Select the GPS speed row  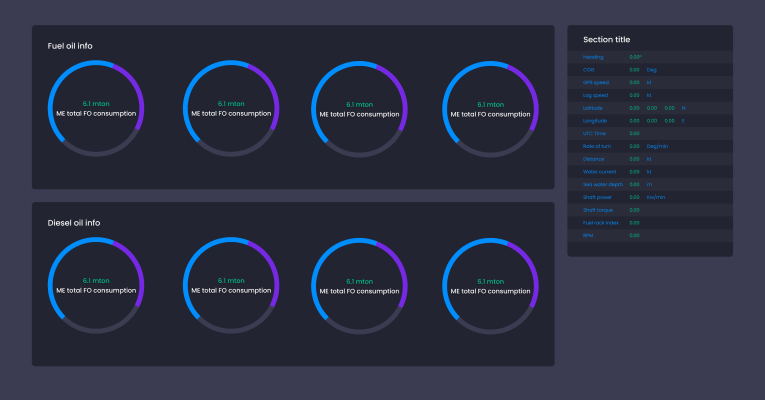click(649, 83)
